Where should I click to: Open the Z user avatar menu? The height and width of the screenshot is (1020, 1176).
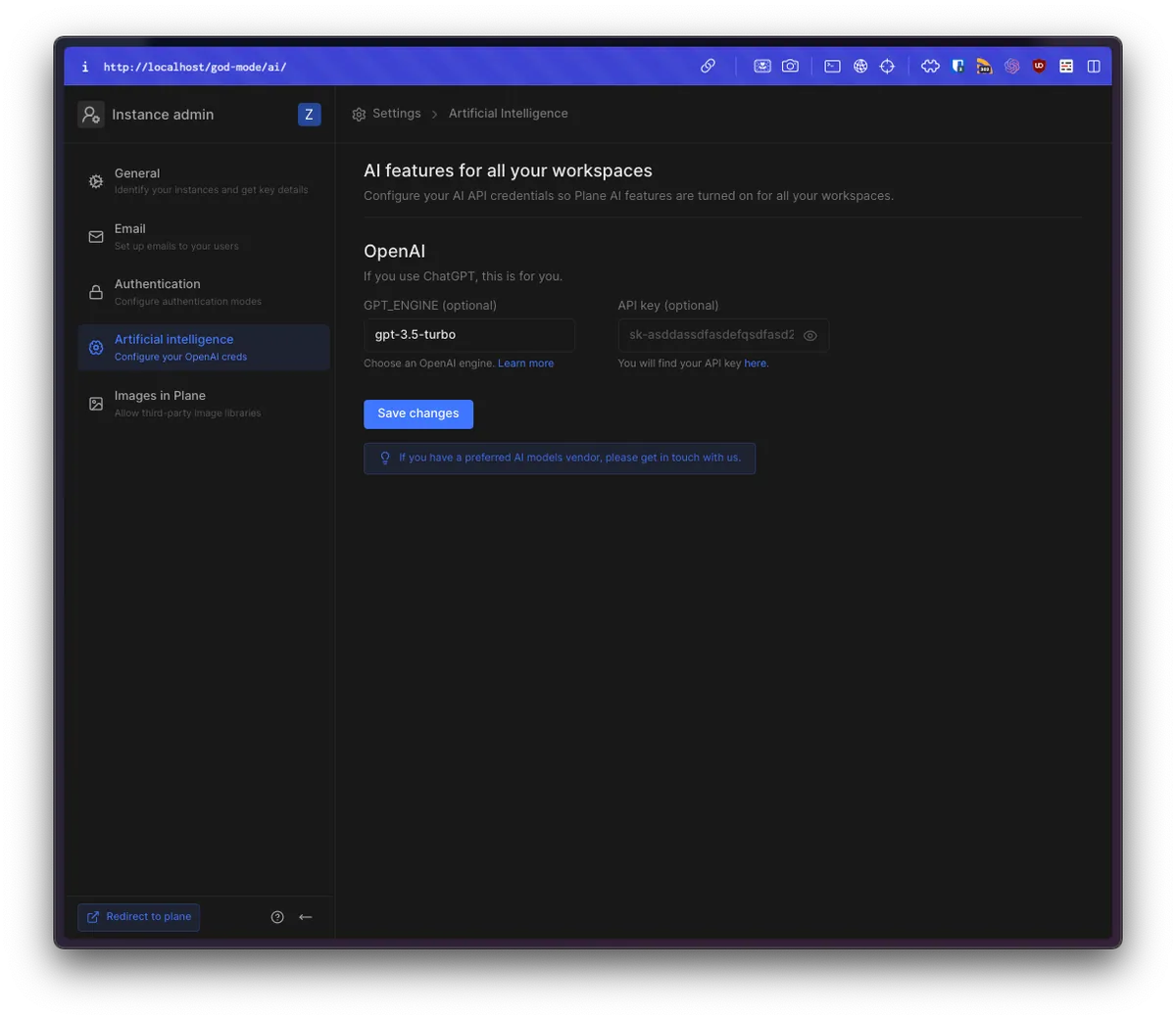309,115
